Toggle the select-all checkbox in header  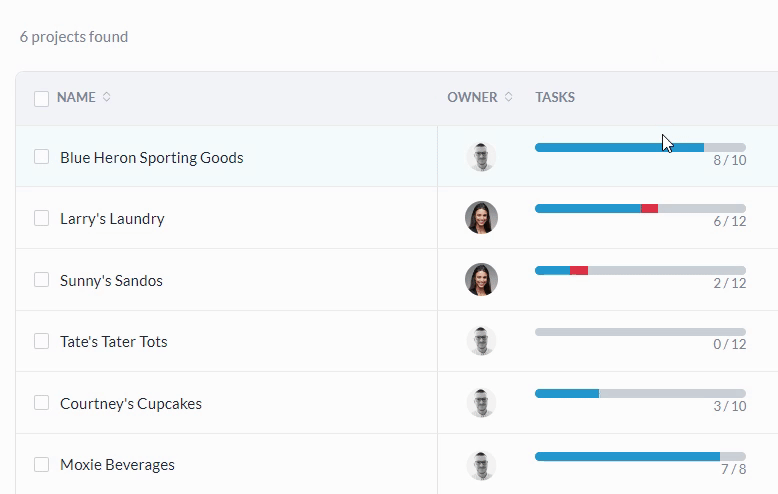pyautogui.click(x=41, y=98)
